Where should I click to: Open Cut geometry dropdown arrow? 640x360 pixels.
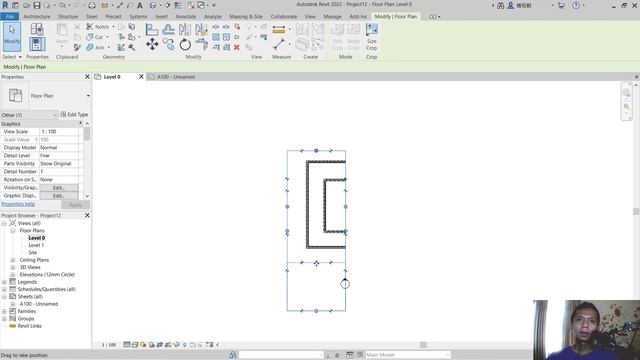tap(108, 37)
